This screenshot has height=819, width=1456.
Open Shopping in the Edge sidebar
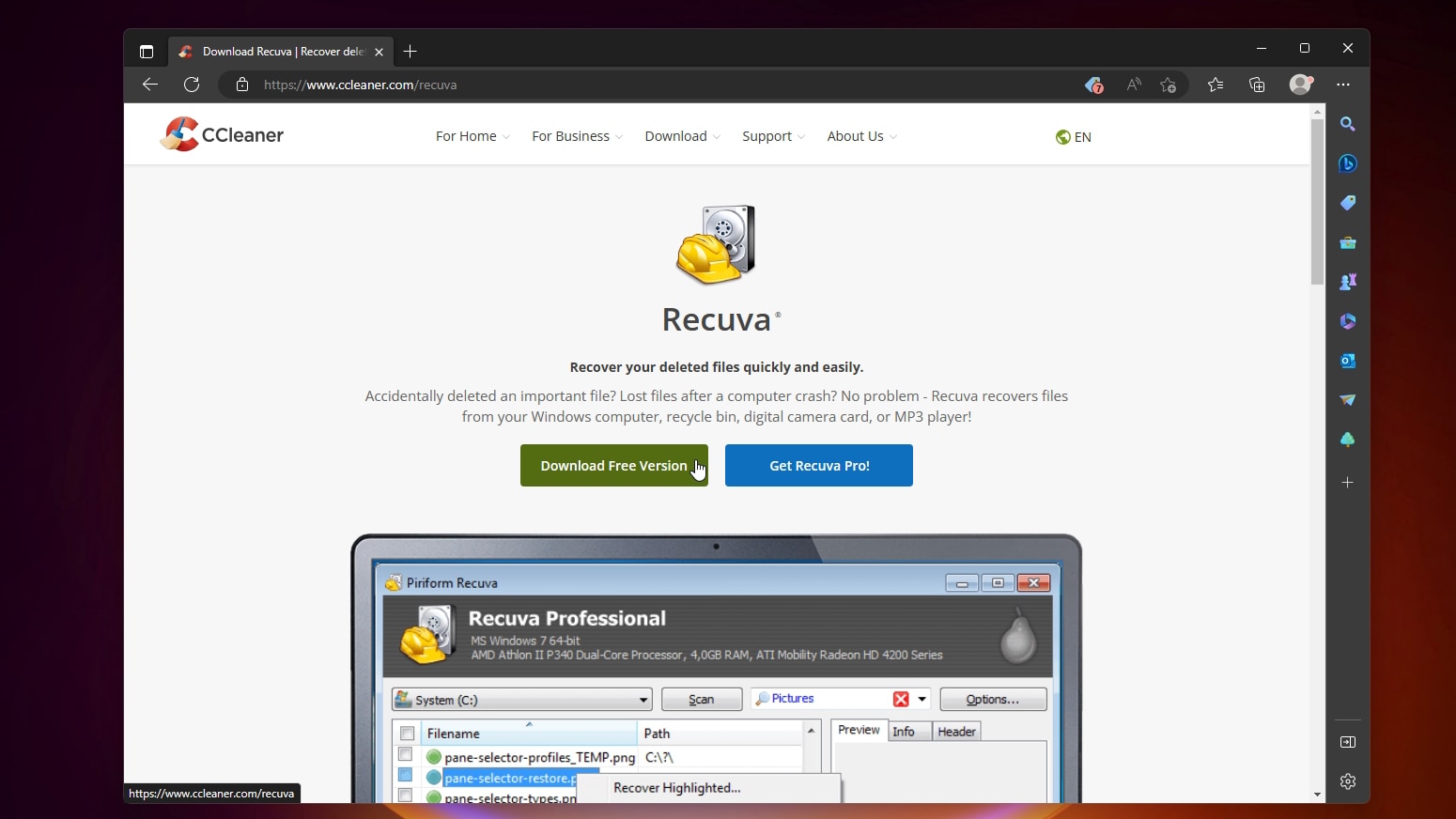[1348, 203]
